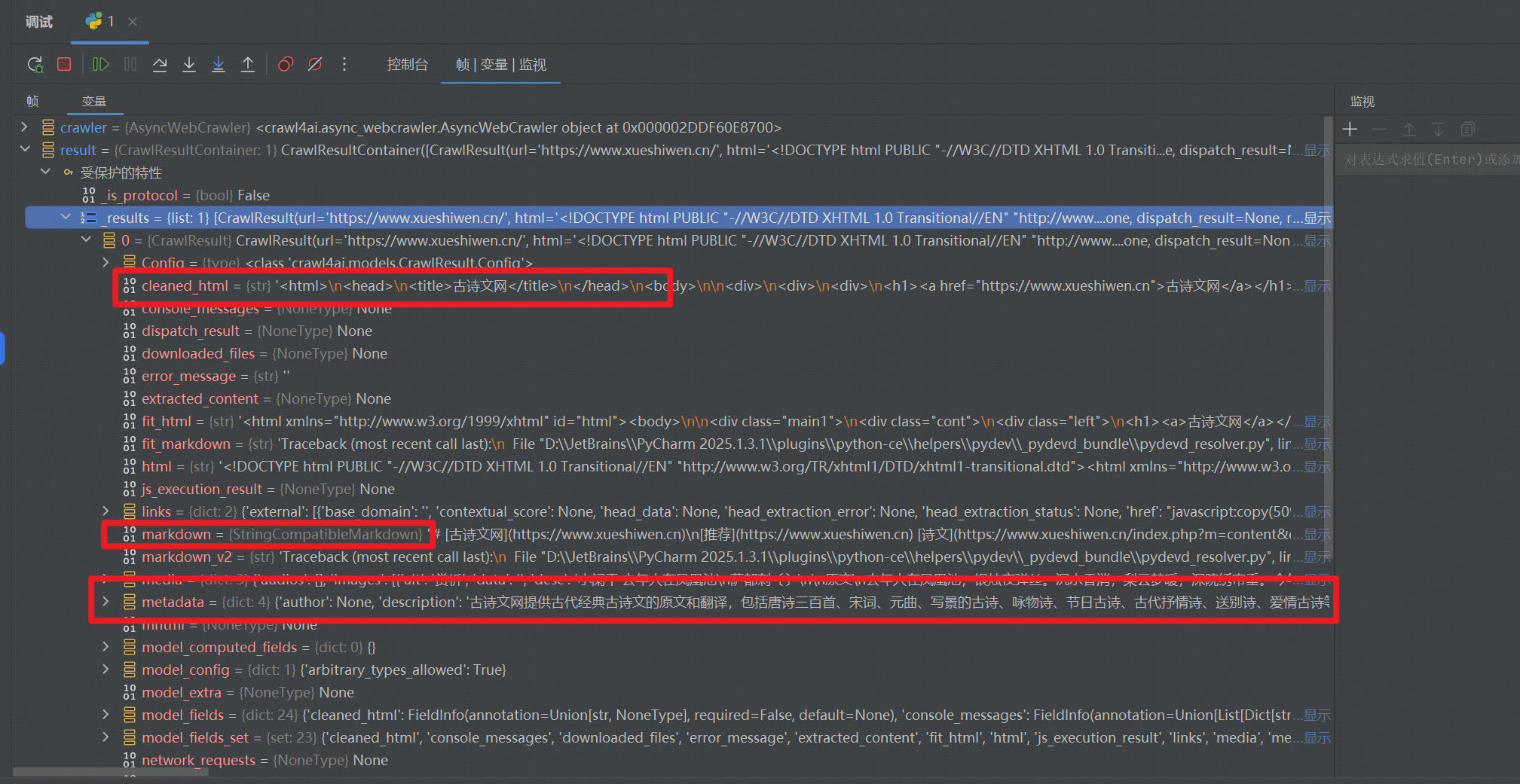Click the watch expression input field

(1429, 160)
